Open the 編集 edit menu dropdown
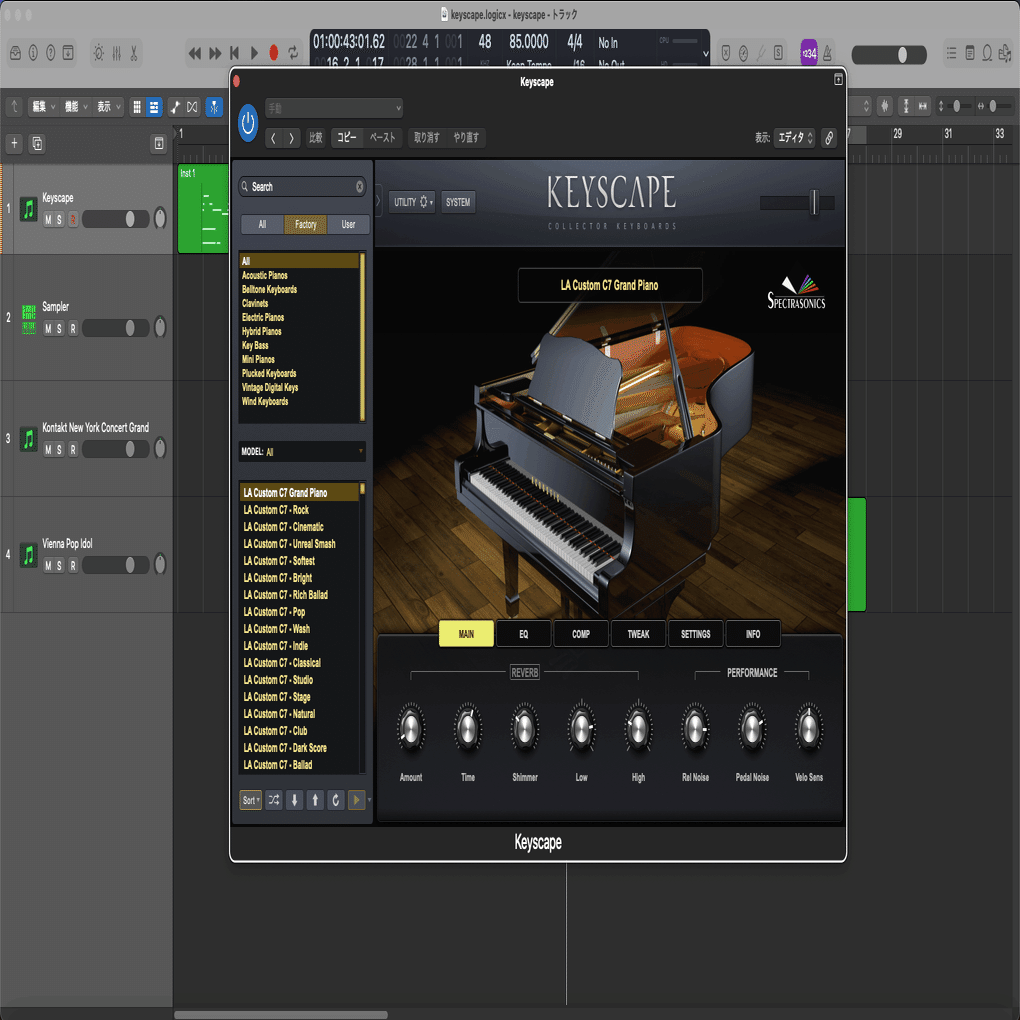Image resolution: width=1020 pixels, height=1020 pixels. [43, 107]
